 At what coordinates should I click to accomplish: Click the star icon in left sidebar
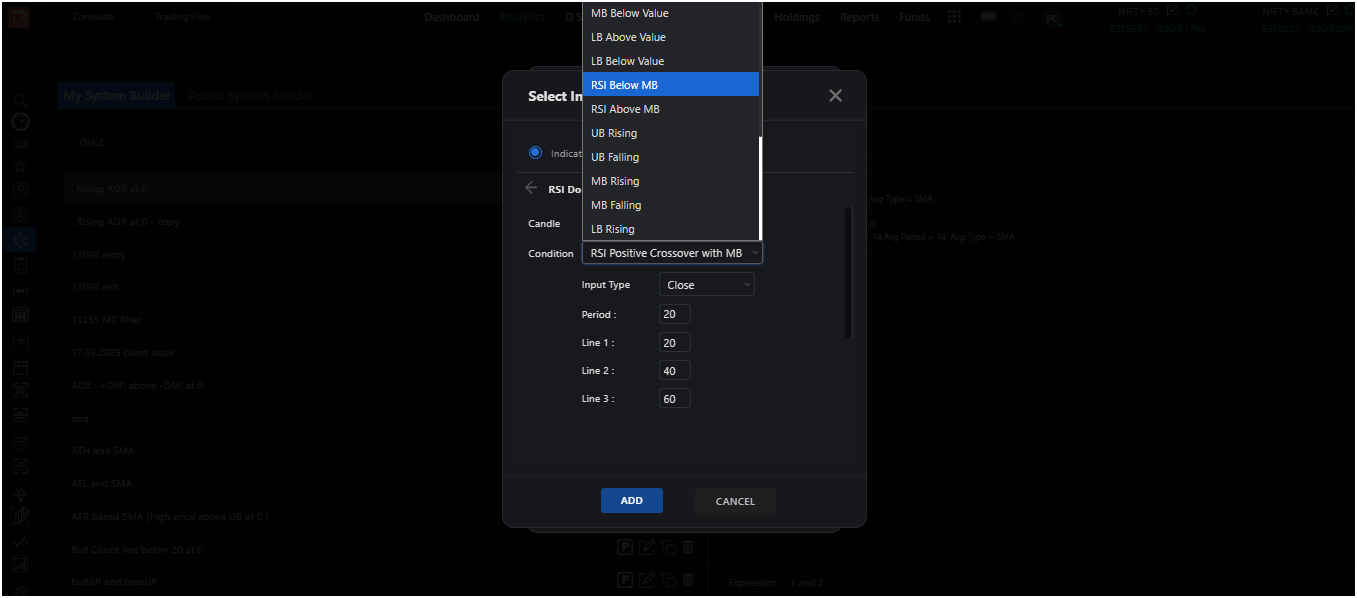click(20, 166)
